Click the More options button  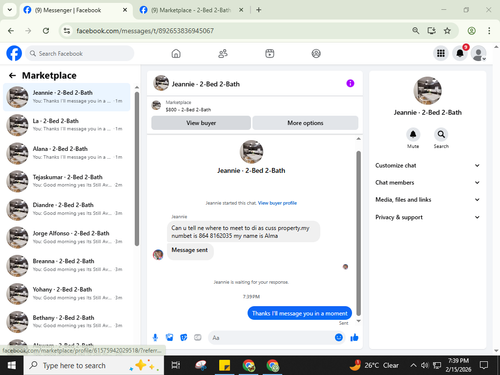coord(305,123)
